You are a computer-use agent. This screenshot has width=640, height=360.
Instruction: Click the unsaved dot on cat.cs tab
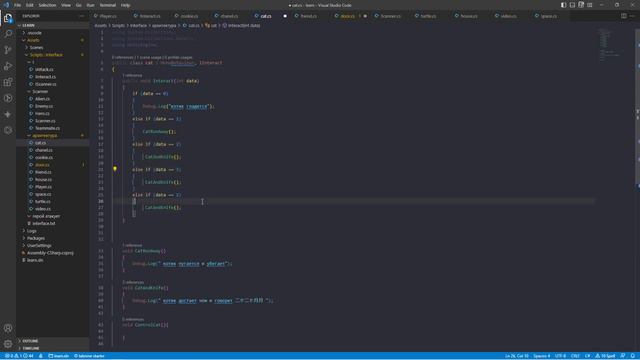[x=285, y=16]
